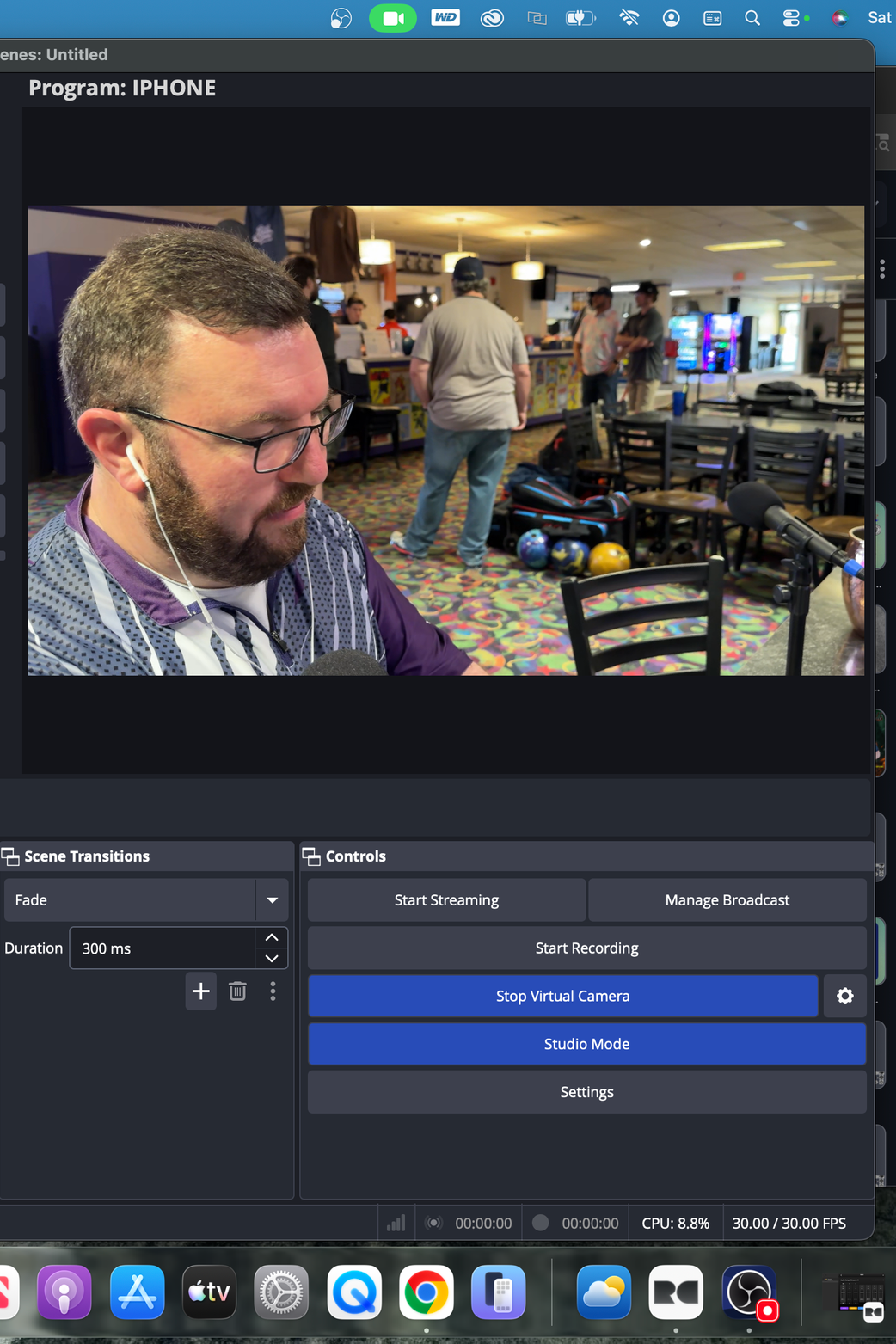Image resolution: width=896 pixels, height=1344 pixels.
Task: Open the battery status menu
Action: pyautogui.click(x=580, y=17)
